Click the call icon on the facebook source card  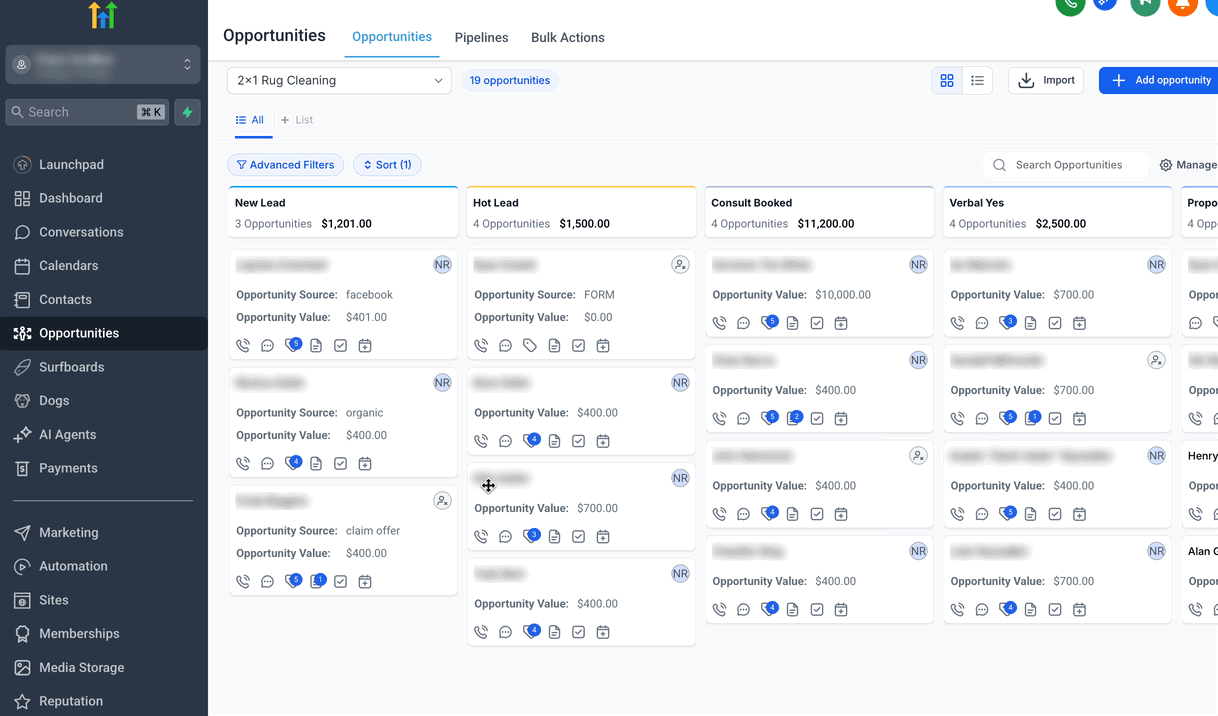tap(243, 346)
